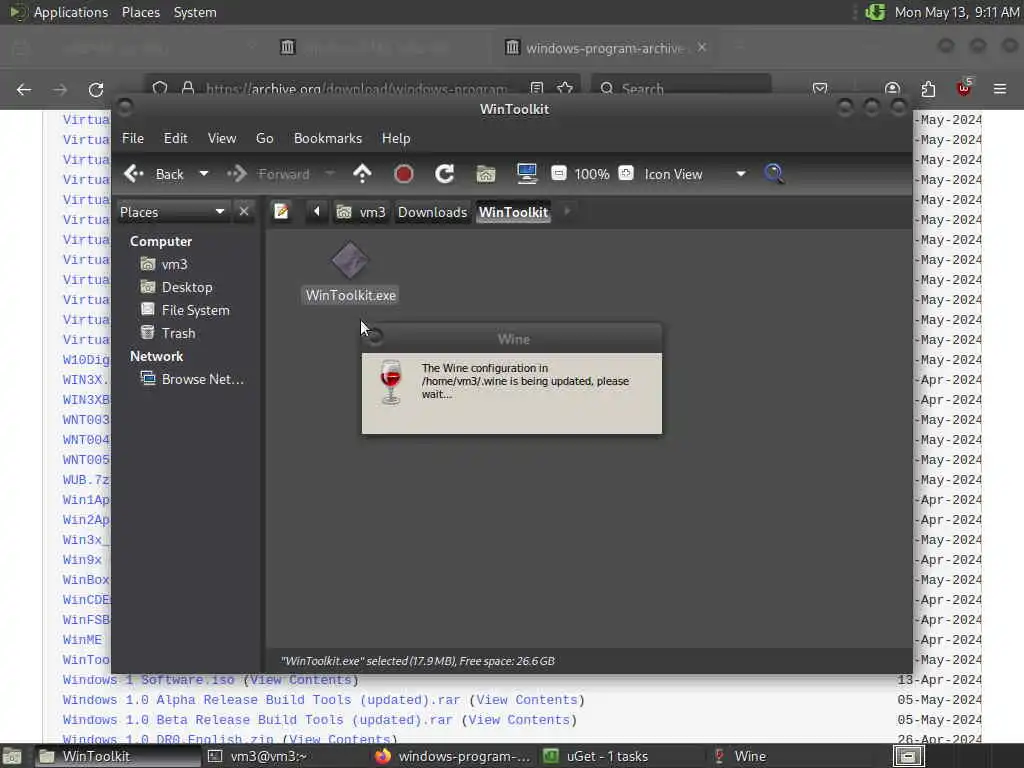1024x768 pixels.
Task: Toggle the location text-entry pencil icon
Action: [281, 212]
